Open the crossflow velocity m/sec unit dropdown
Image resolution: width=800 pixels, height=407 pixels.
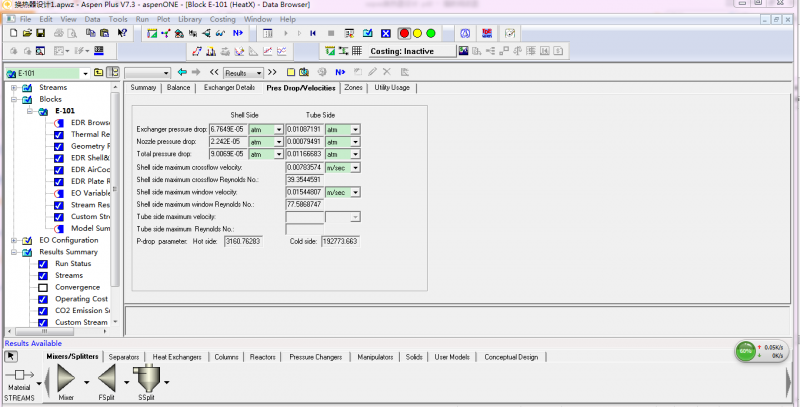355,167
